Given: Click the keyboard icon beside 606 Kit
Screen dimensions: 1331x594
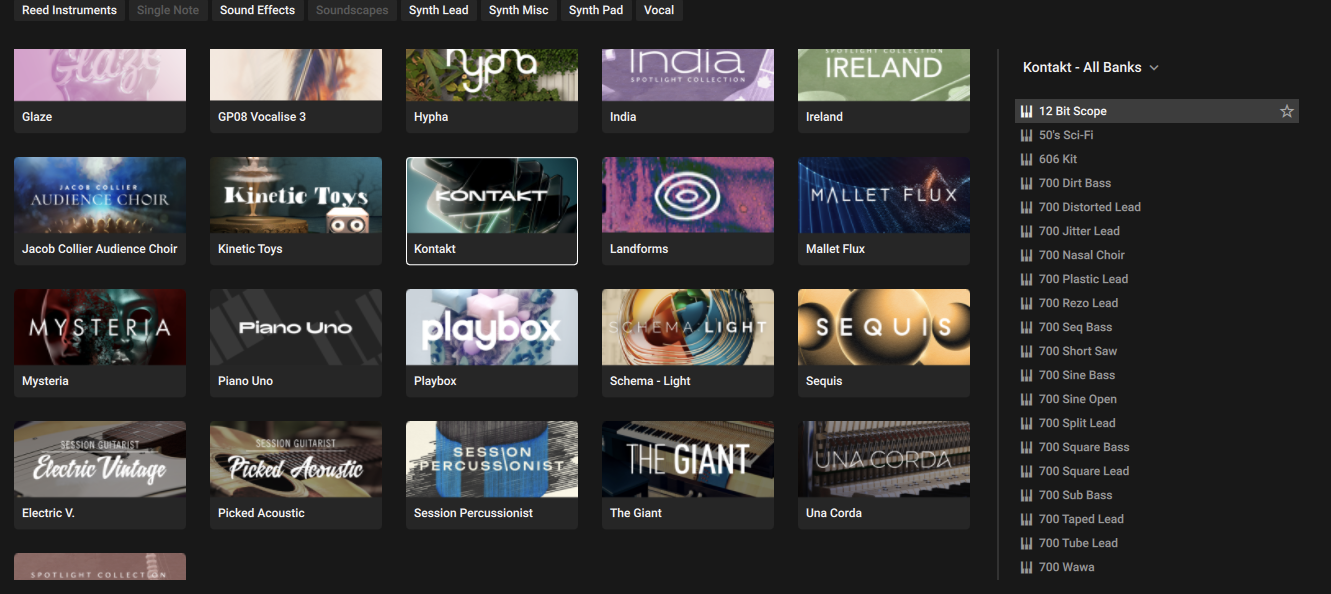Looking at the screenshot, I should [x=1027, y=159].
